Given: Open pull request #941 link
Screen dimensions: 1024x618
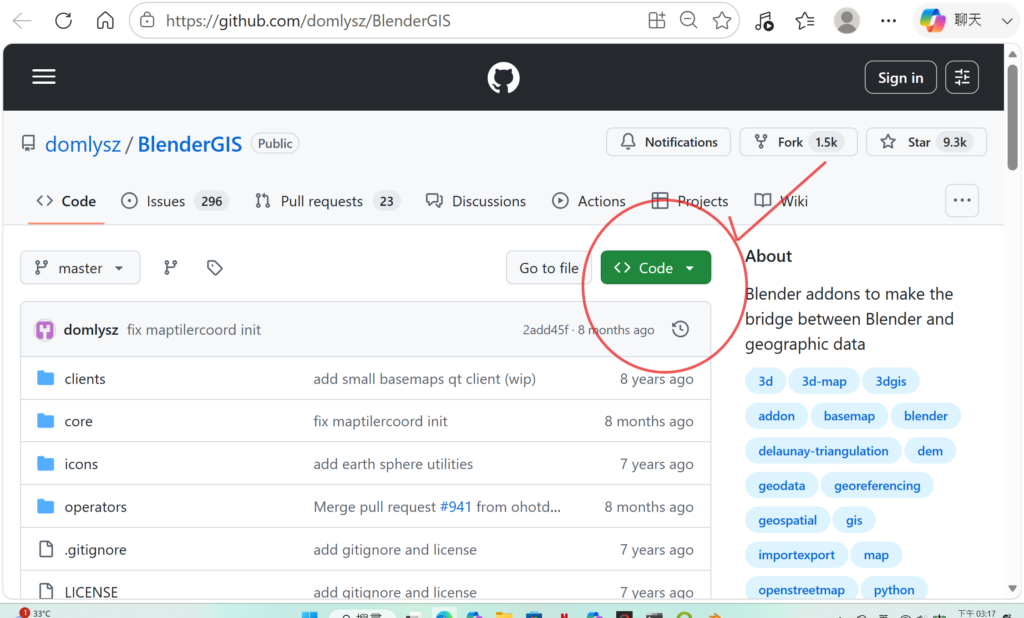Looking at the screenshot, I should (456, 507).
